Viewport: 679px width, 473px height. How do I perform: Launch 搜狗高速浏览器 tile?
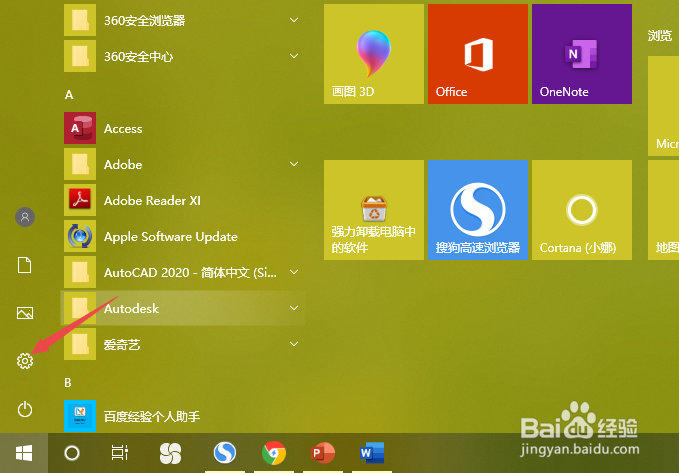(x=478, y=210)
